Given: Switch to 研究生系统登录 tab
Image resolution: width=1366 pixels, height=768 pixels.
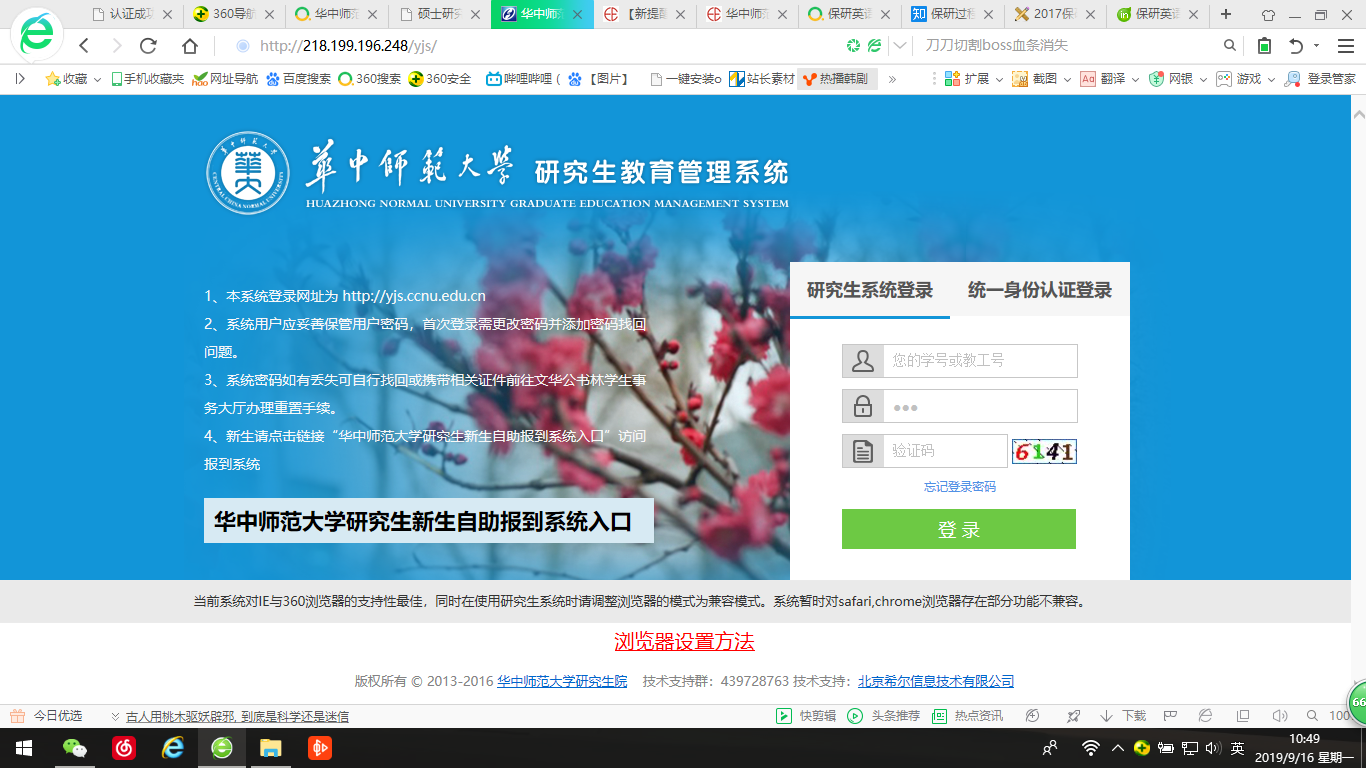Looking at the screenshot, I should (x=870, y=290).
